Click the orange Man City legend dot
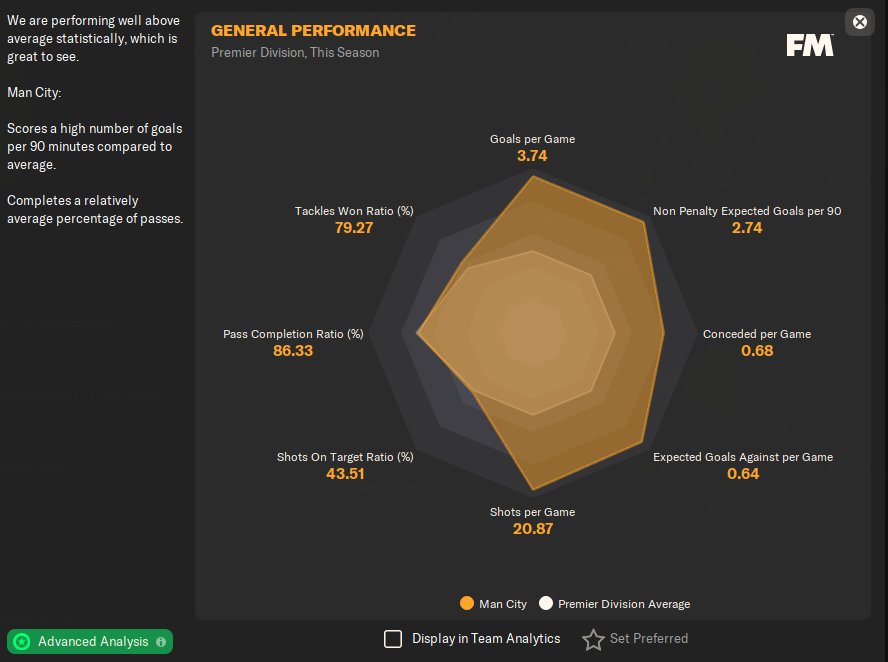Viewport: 888px width, 662px height. (x=466, y=603)
